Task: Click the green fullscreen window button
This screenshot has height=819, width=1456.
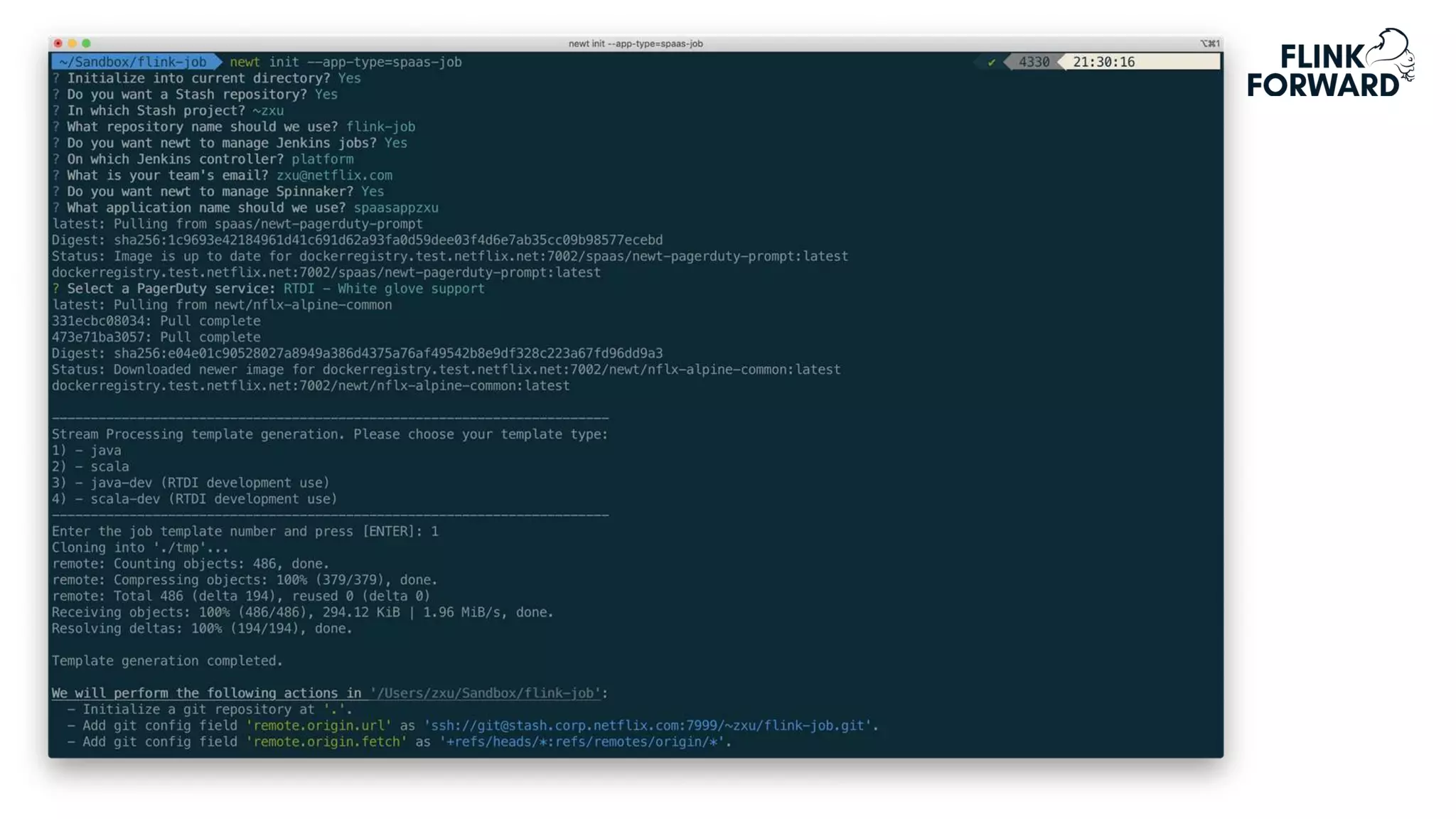Action: 87,43
